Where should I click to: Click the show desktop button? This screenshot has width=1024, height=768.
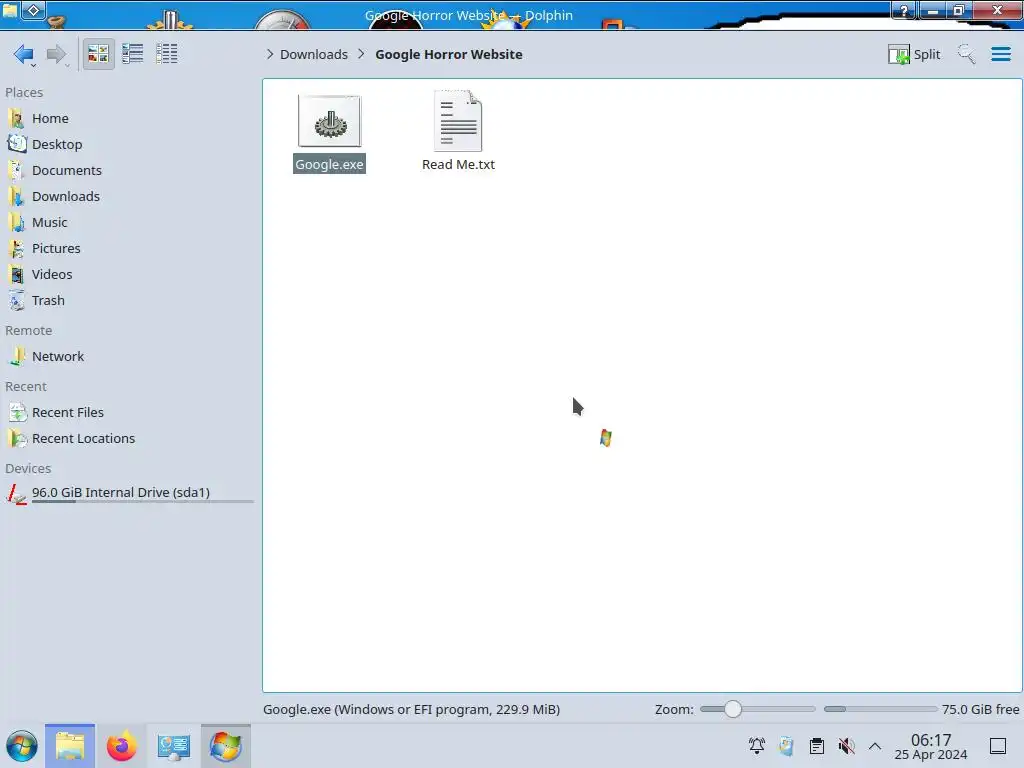coord(998,746)
